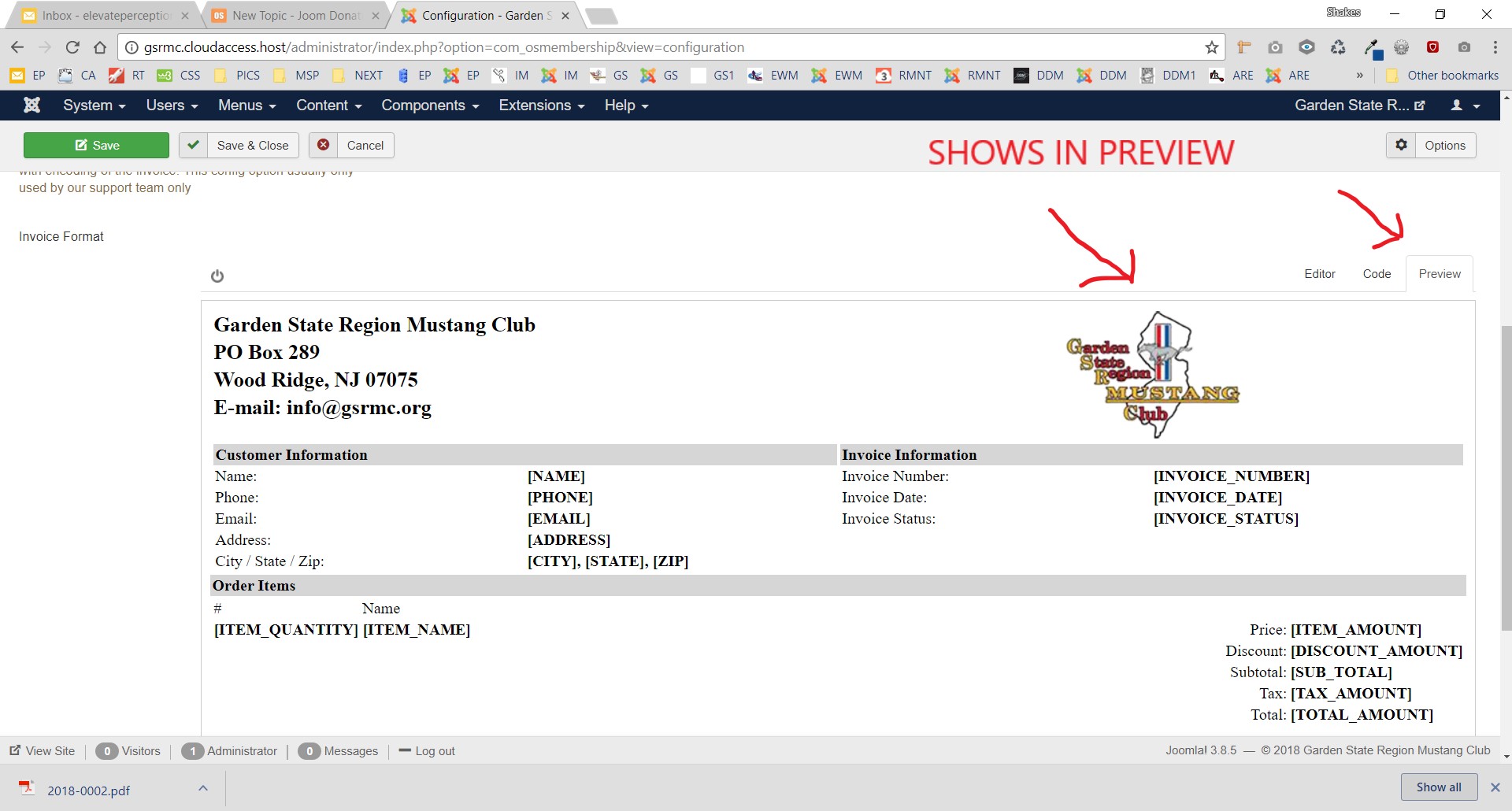Click the Mustang Club logo image
This screenshot has height=811, width=1512.
(x=1153, y=374)
